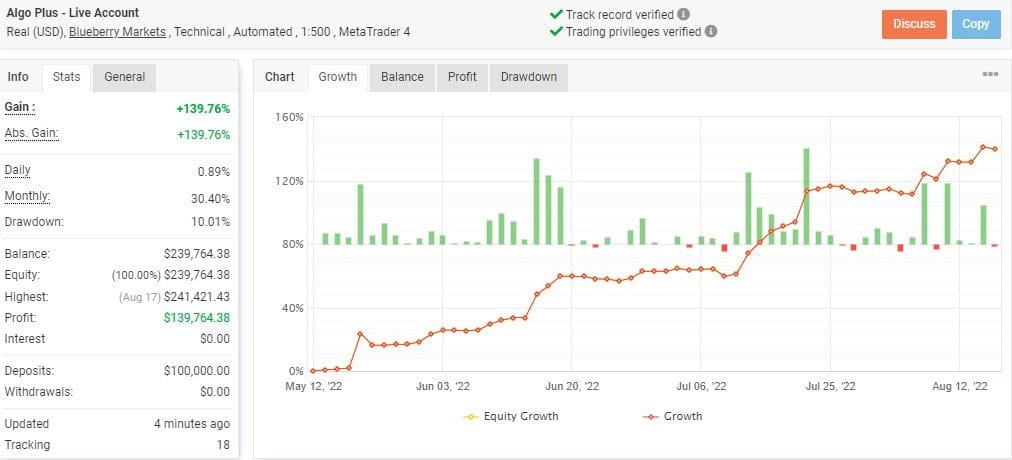Switch to the Stats tab
1012x460 pixels.
click(66, 77)
